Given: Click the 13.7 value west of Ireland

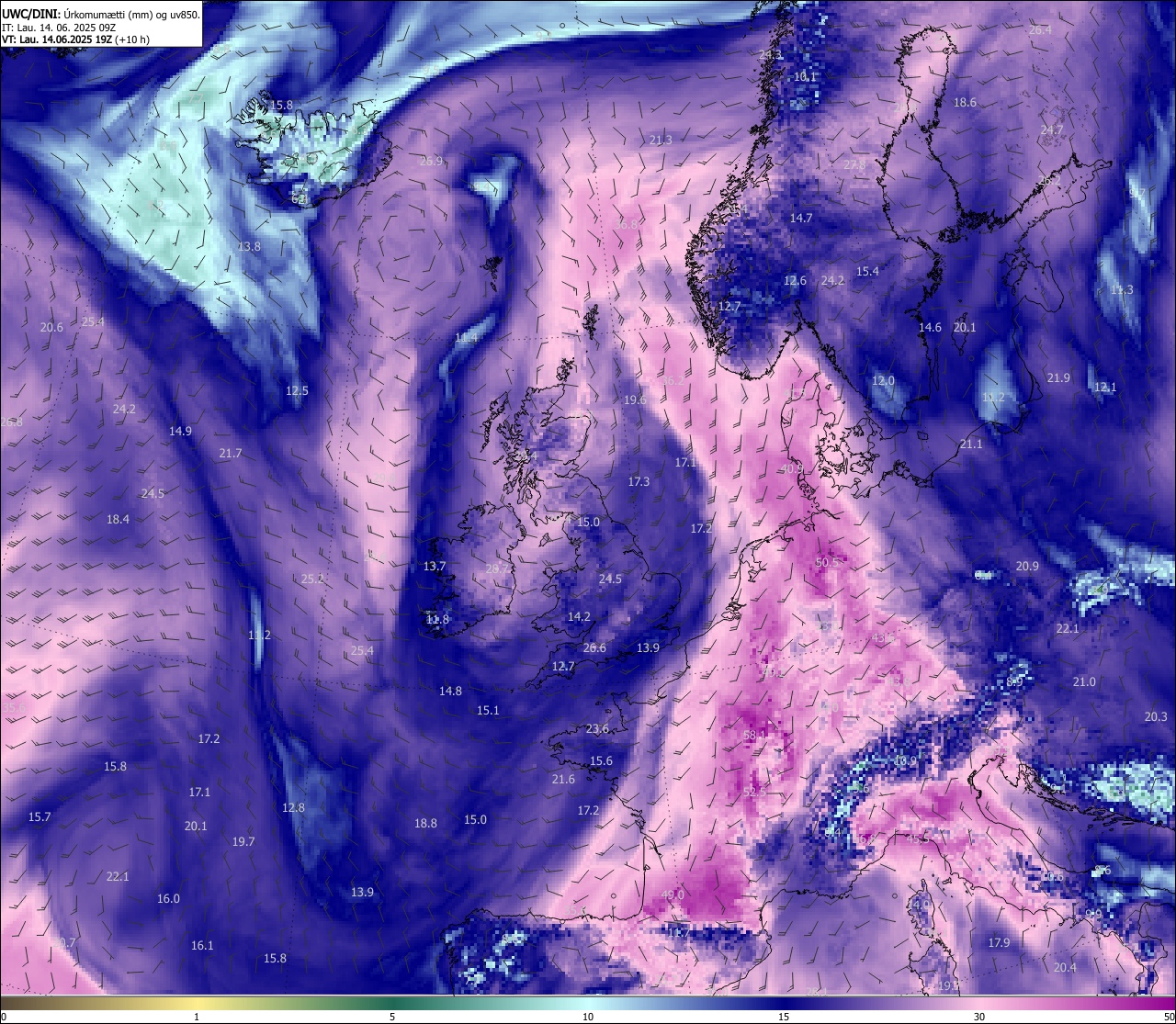Looking at the screenshot, I should coord(435,566).
